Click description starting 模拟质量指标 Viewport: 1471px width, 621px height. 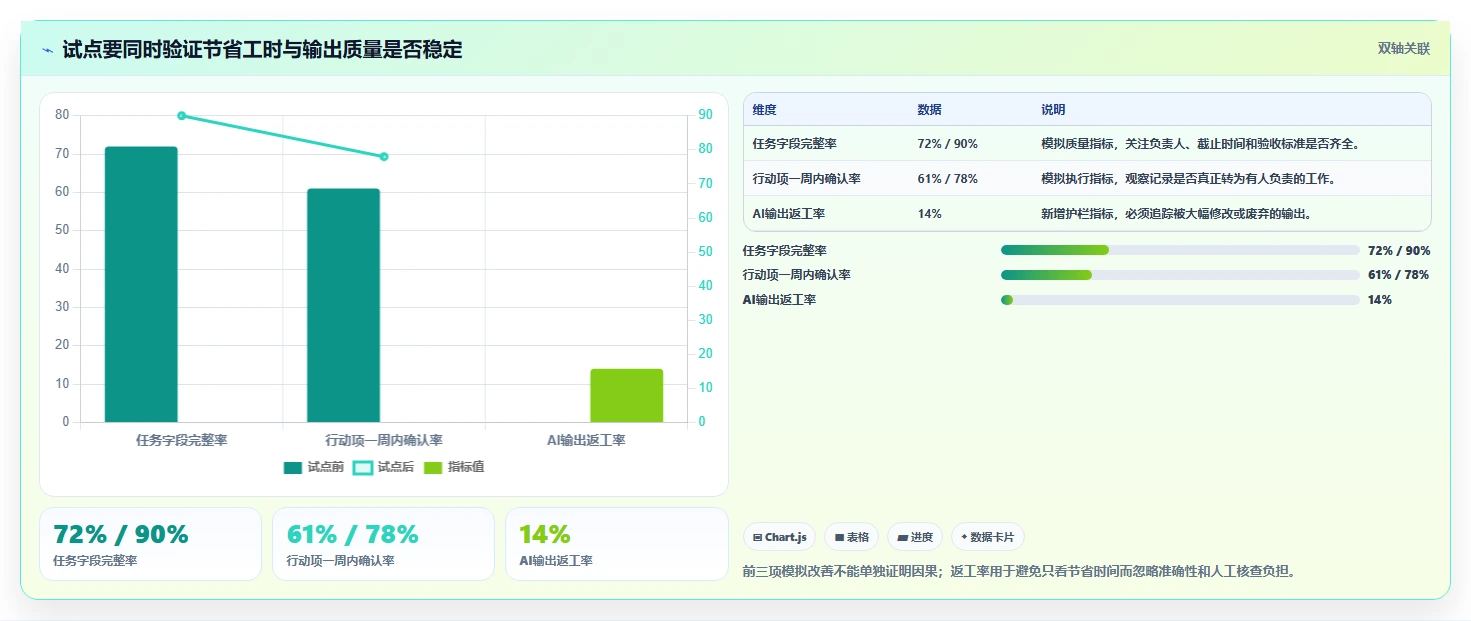coord(1199,144)
